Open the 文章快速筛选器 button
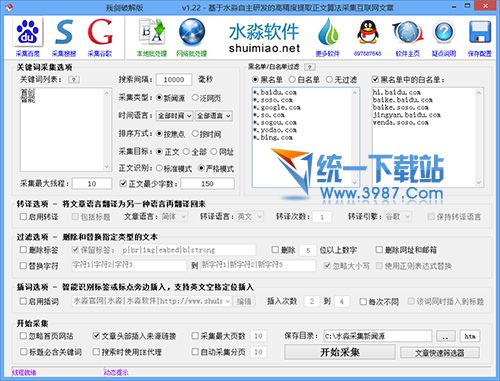 click(440, 353)
